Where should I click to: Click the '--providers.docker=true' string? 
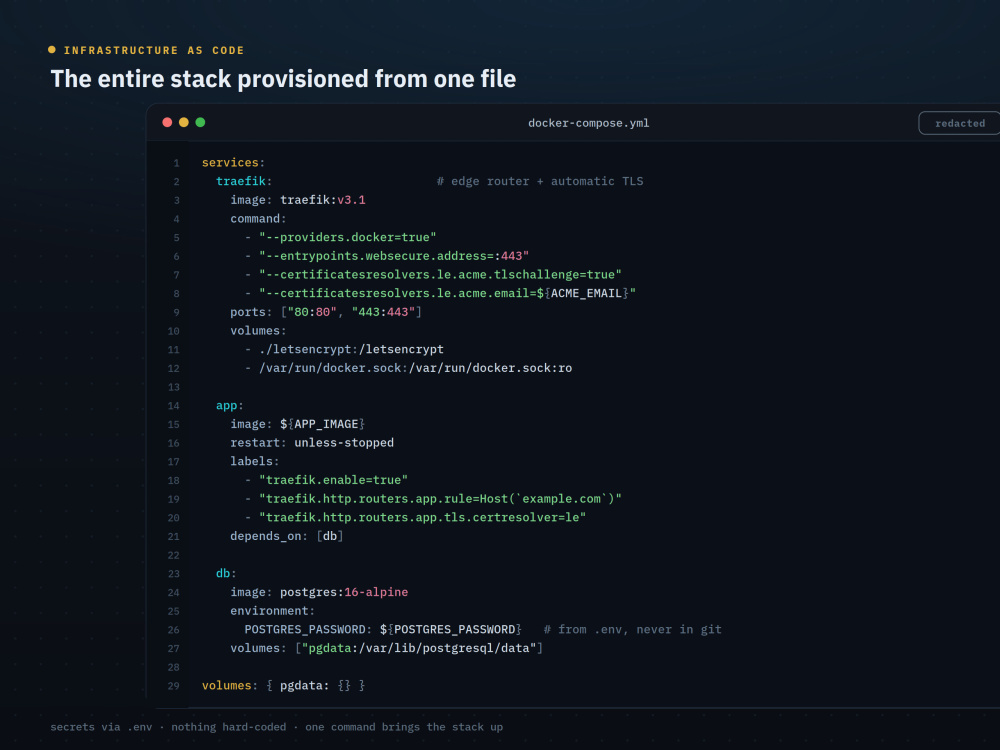pyautogui.click(x=348, y=237)
